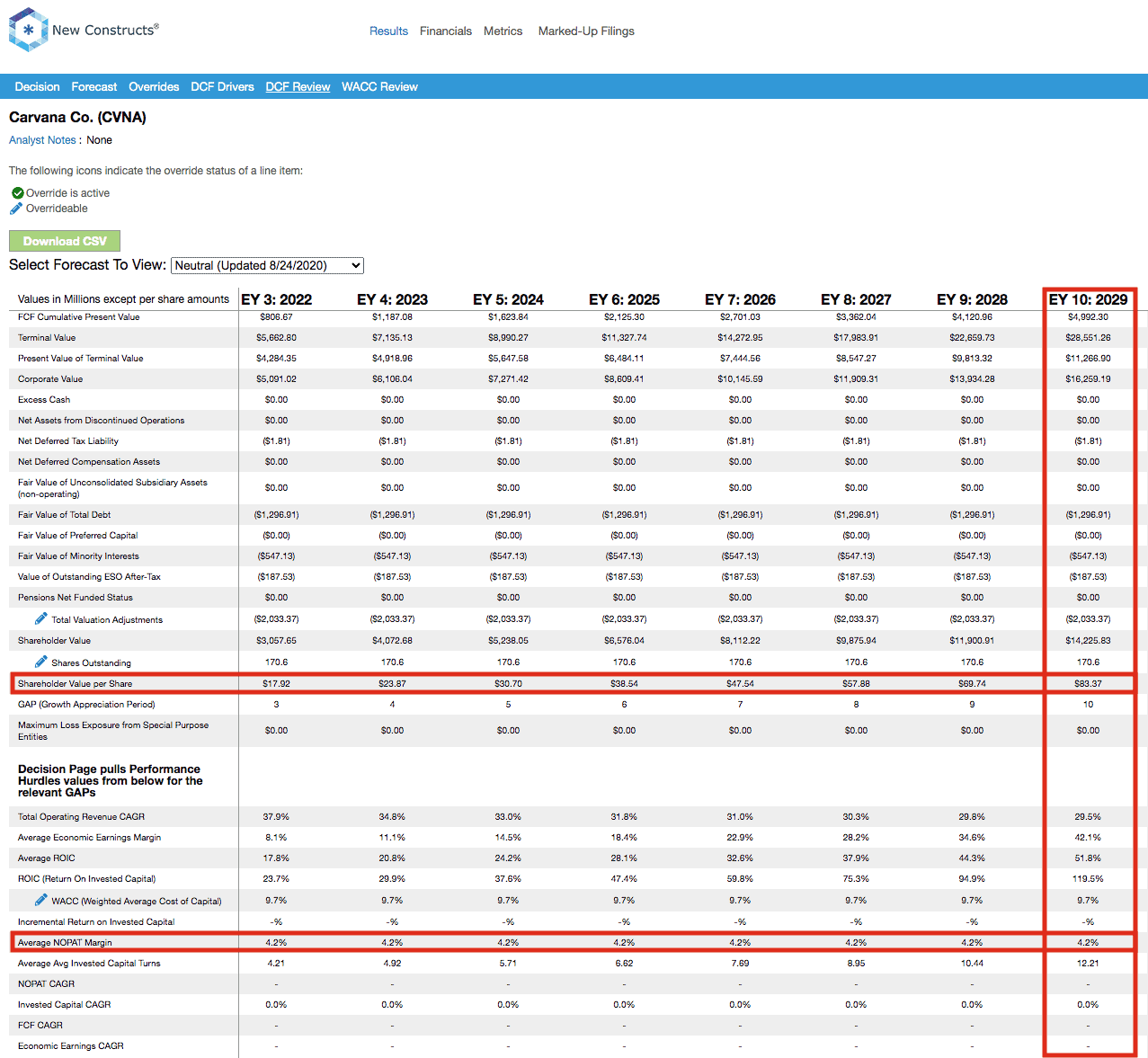Screen dimensions: 1148x1058
Task: Go to the WACC Review tab
Action: pyautogui.click(x=379, y=86)
